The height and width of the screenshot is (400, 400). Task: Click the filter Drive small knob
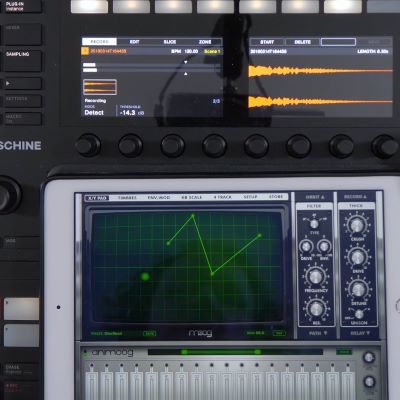[x=306, y=247]
